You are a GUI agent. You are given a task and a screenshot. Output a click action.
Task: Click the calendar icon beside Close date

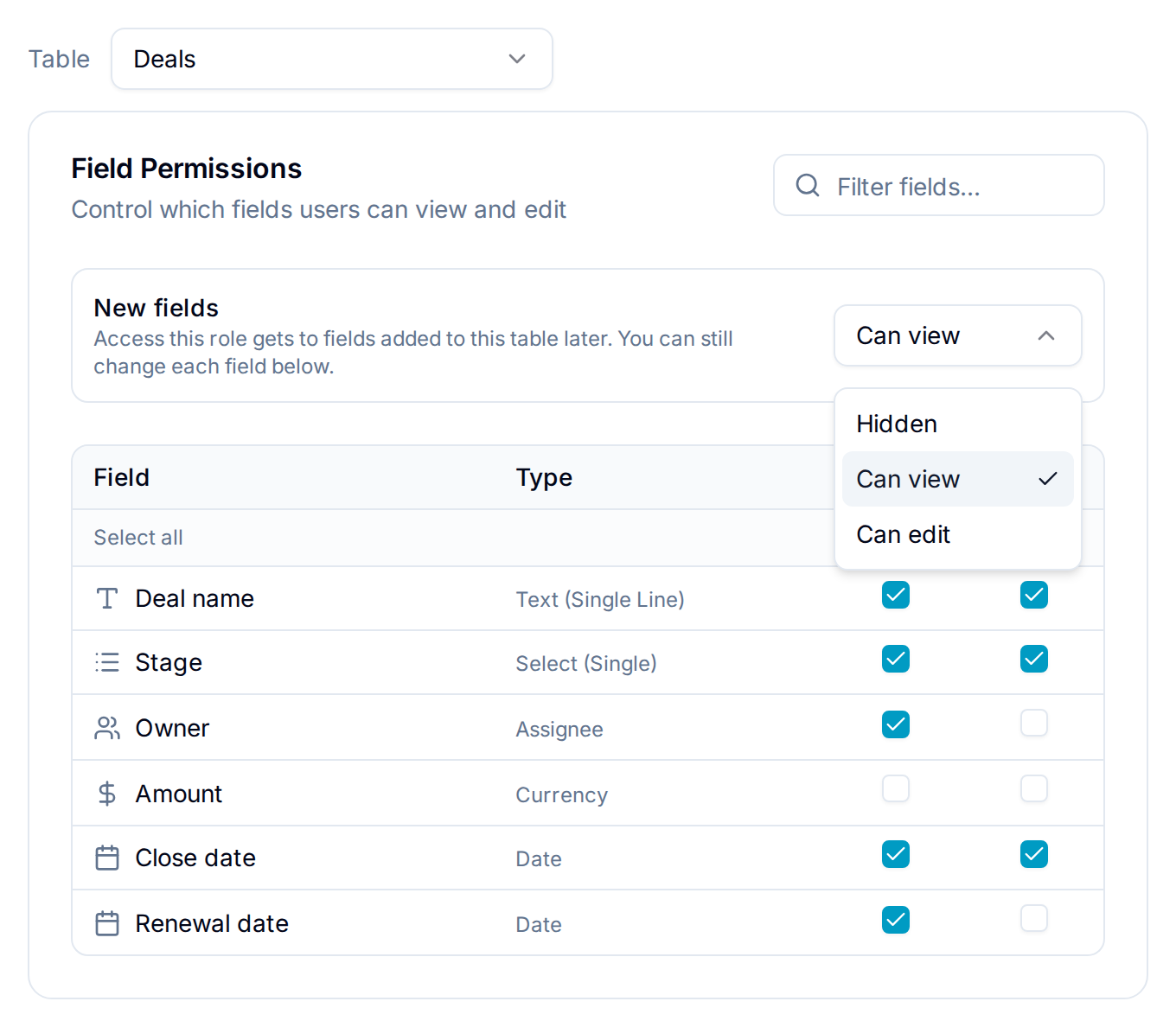(107, 858)
